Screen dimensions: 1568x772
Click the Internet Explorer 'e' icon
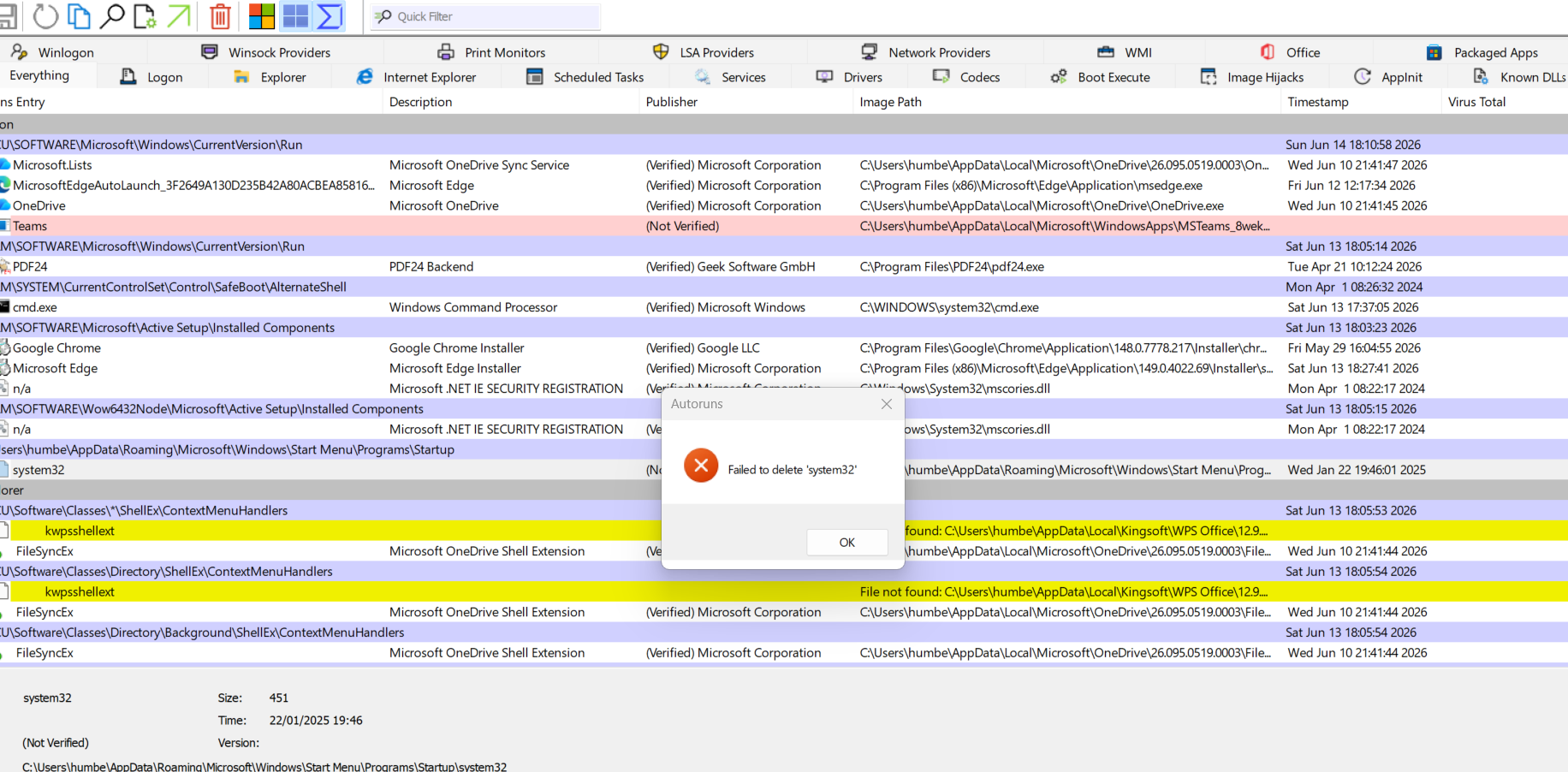click(x=365, y=77)
